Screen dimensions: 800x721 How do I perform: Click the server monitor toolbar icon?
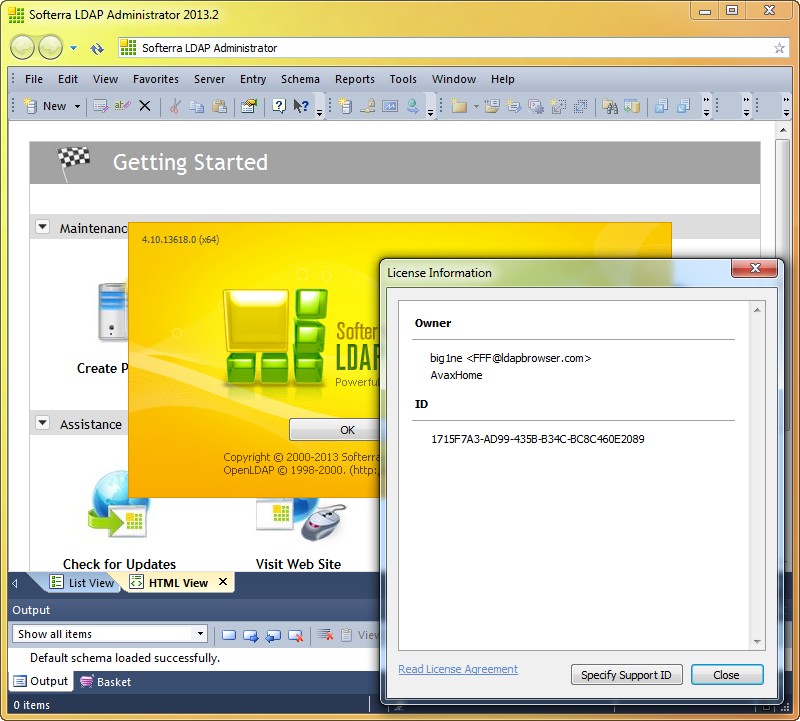(x=390, y=106)
